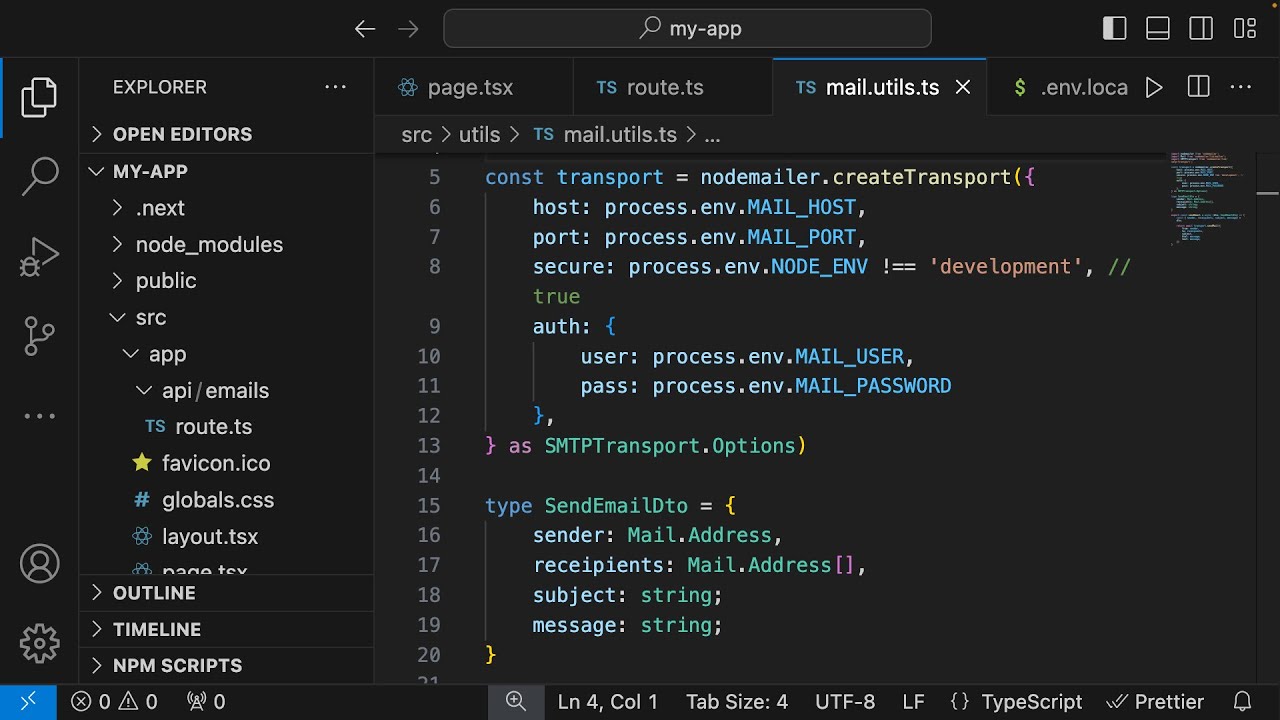
Task: Select the mail.utils.ts tab
Action: (x=880, y=87)
